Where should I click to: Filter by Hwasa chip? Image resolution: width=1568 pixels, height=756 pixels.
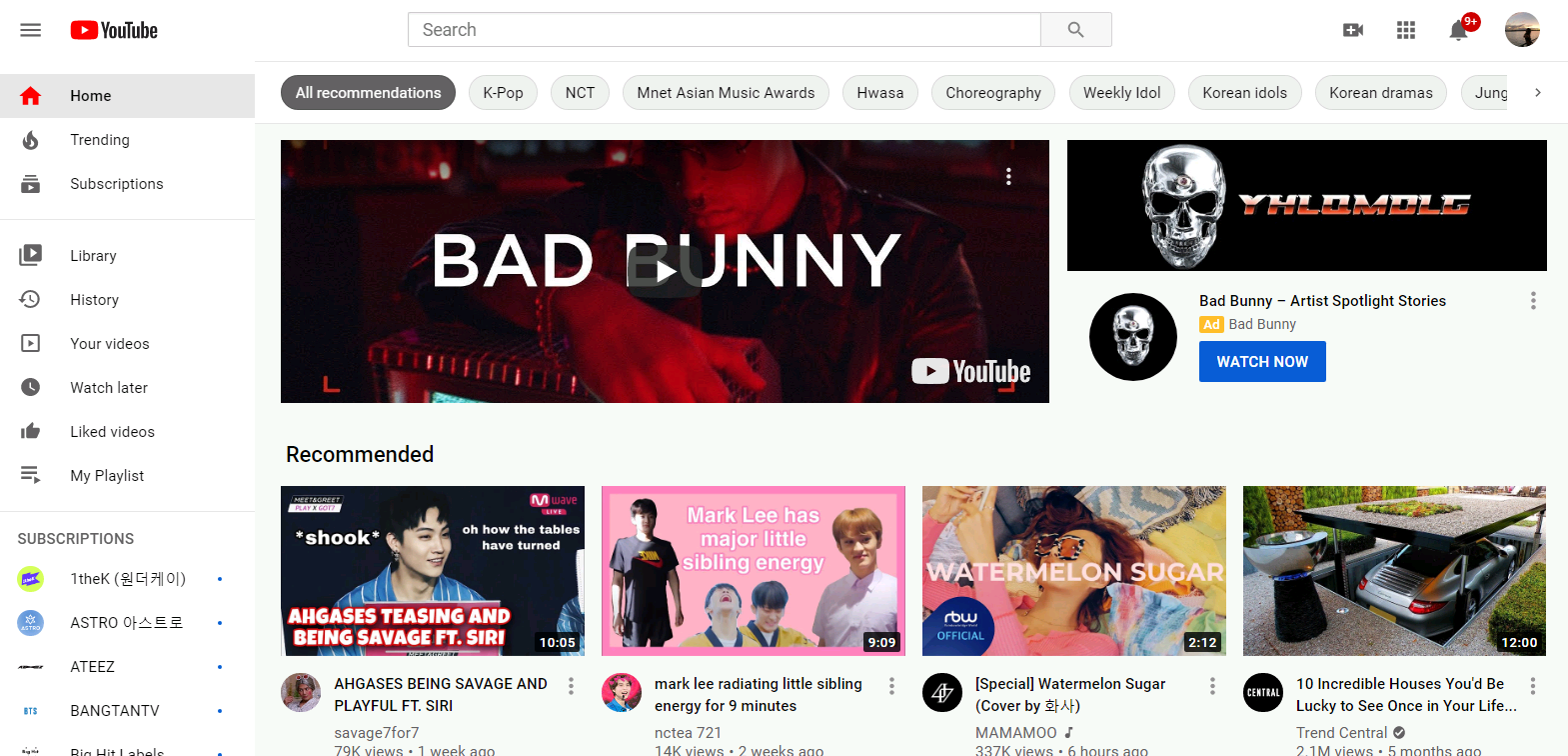(x=880, y=93)
